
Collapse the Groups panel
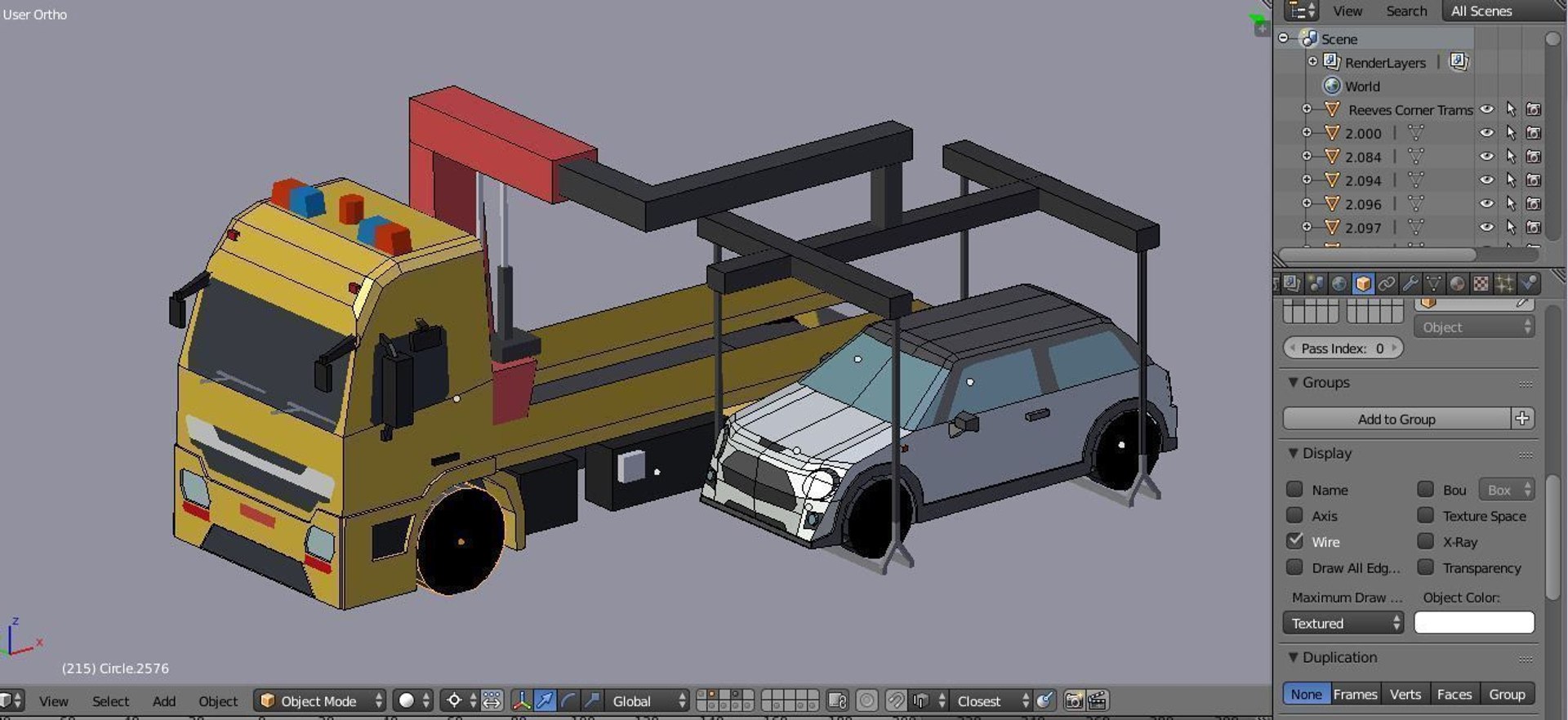[x=1293, y=381]
